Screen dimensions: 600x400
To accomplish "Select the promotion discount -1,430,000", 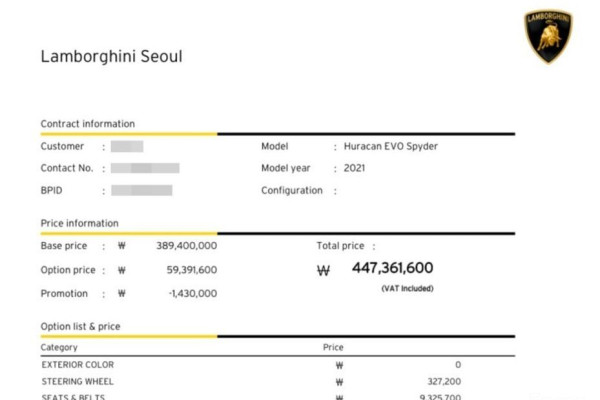I will [193, 293].
